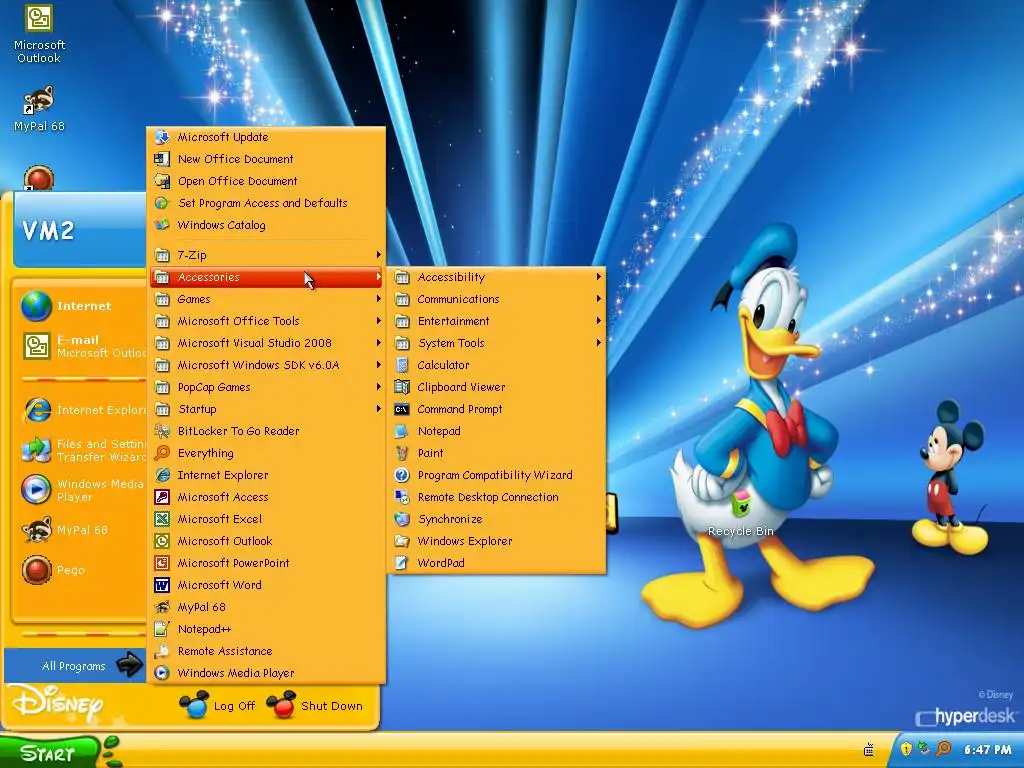Open Remote Assistance in programs list
1024x768 pixels.
266,651
